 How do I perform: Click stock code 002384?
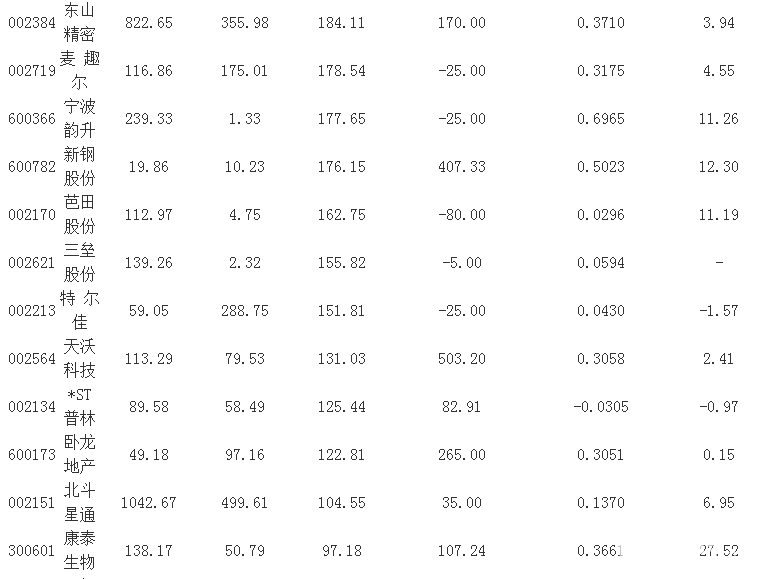28,22
